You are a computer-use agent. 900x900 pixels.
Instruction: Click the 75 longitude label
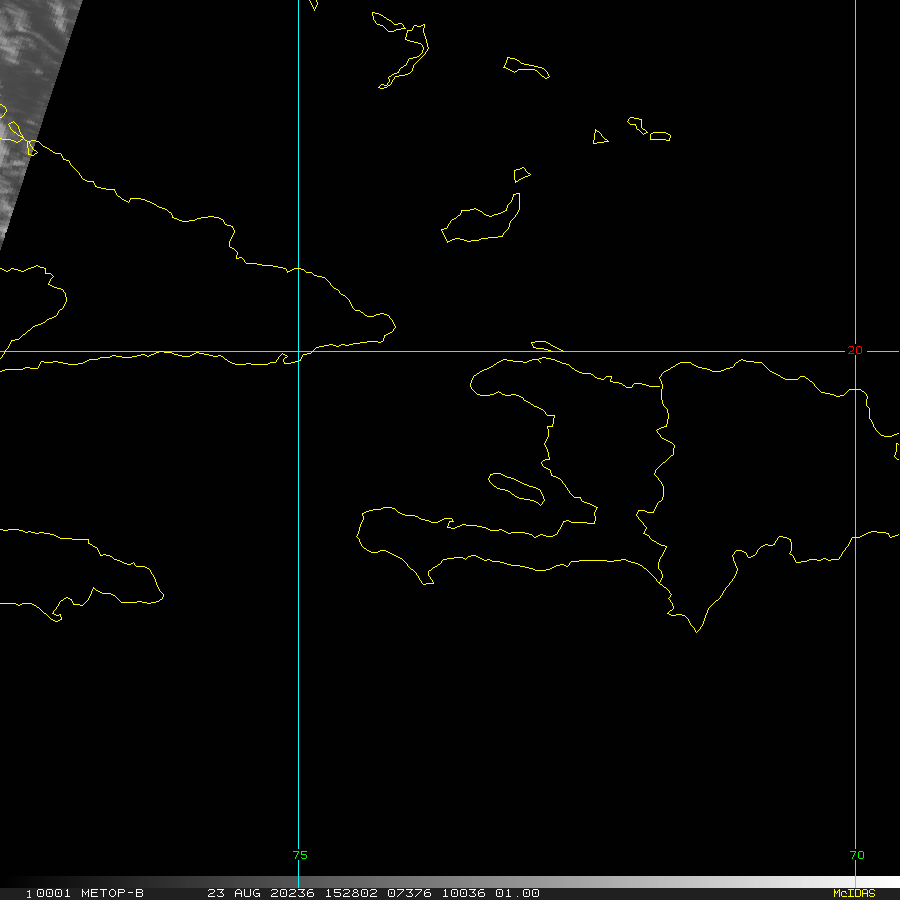pyautogui.click(x=300, y=855)
